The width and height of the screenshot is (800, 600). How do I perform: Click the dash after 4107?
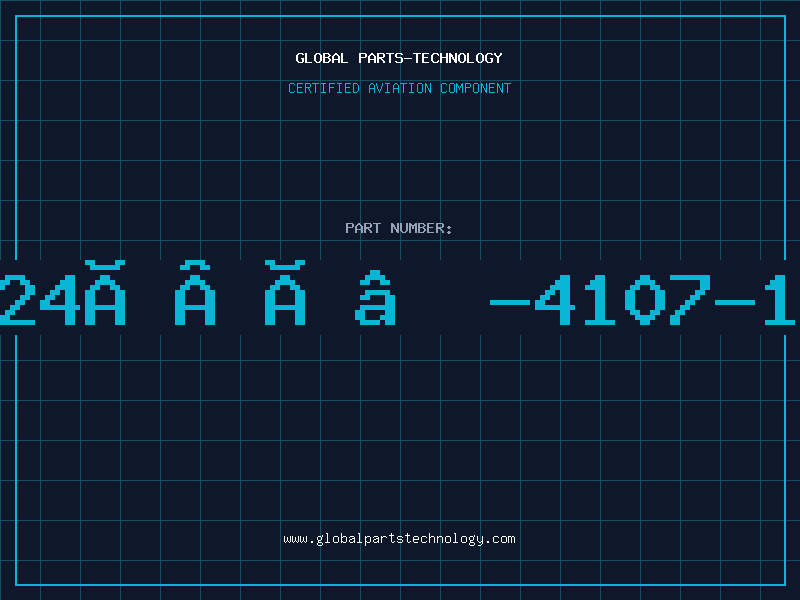coord(735,303)
